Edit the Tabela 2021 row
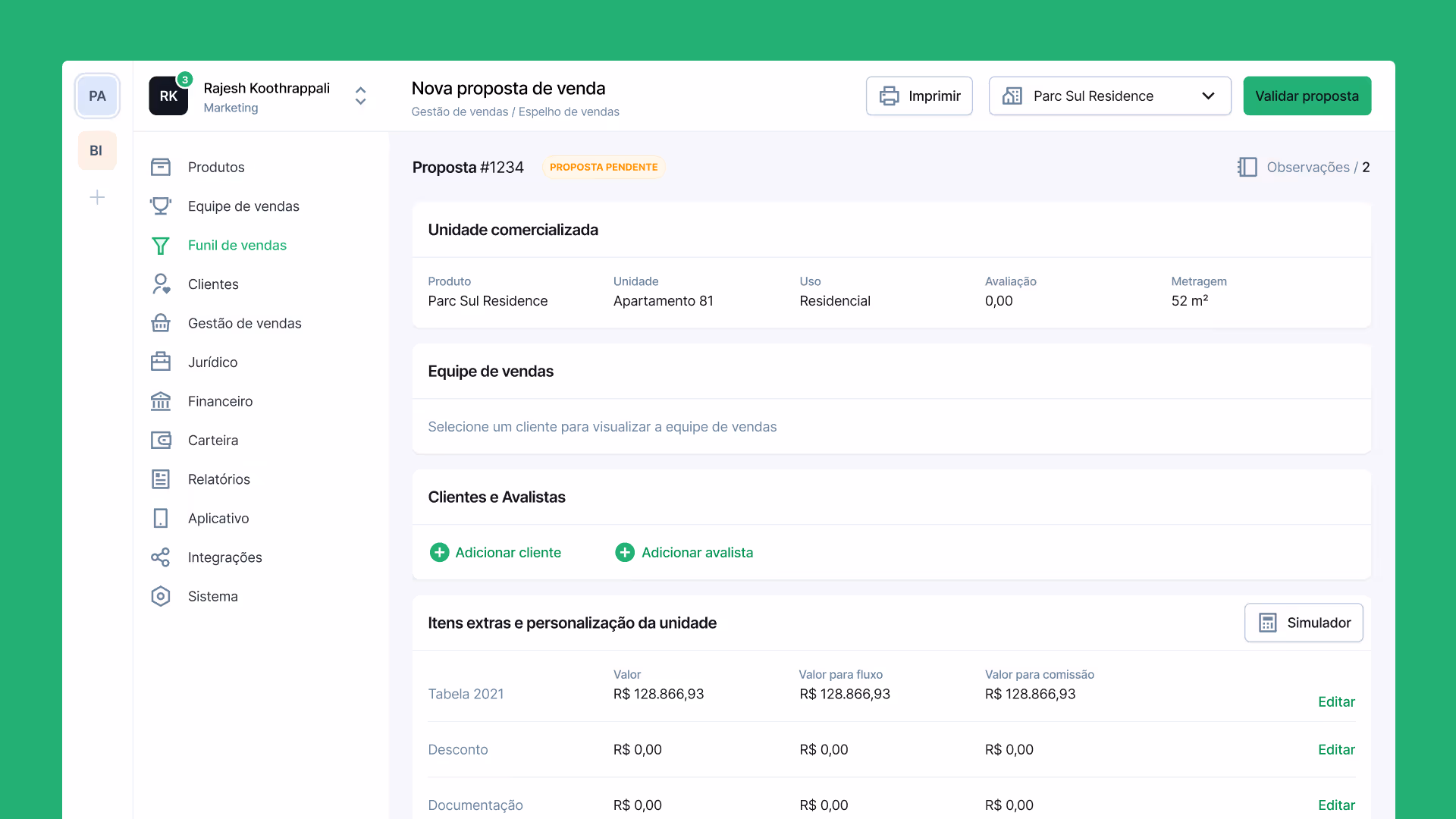The image size is (1456, 819). tap(1336, 702)
